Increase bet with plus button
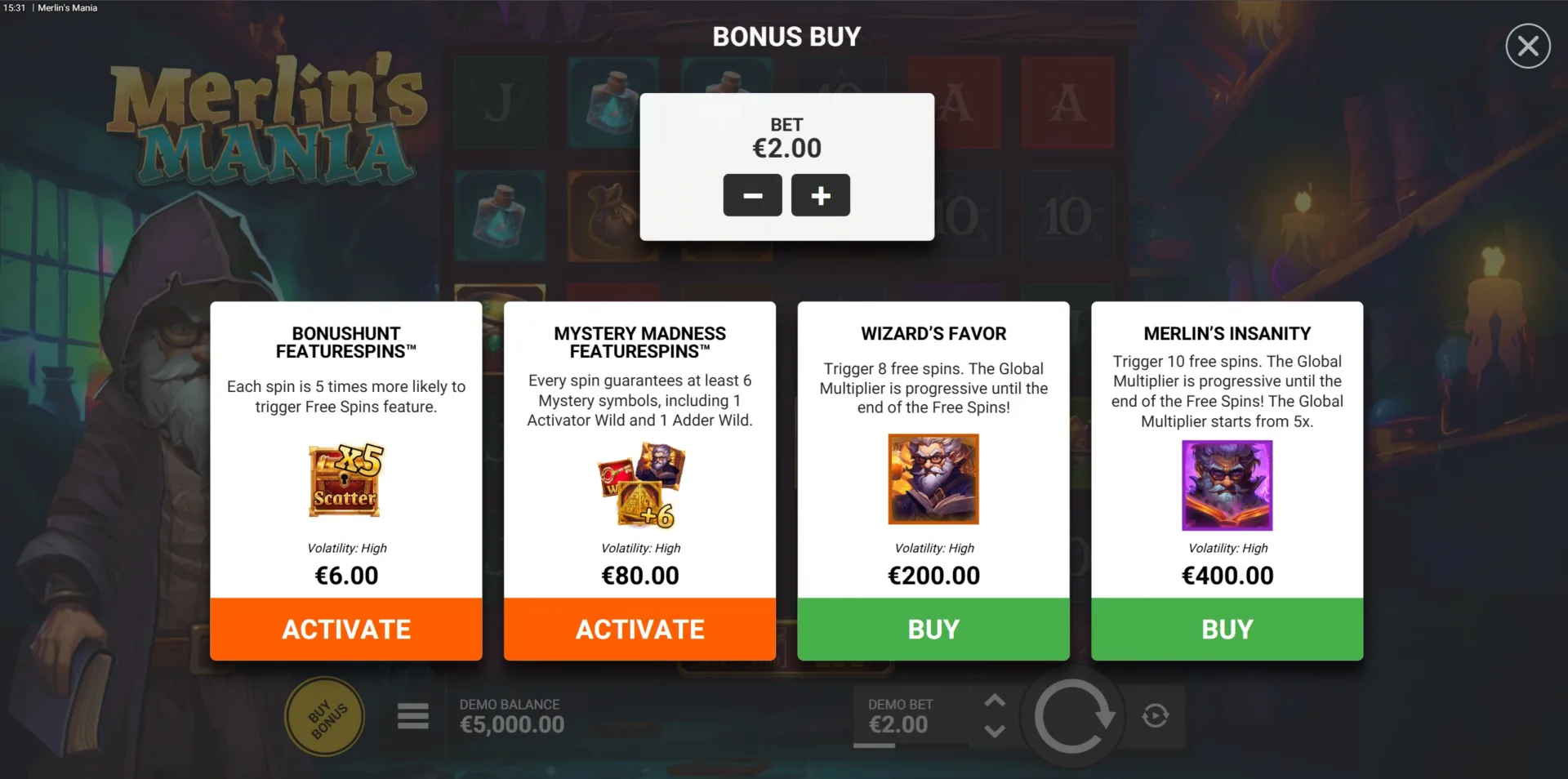Image resolution: width=1568 pixels, height=779 pixels. click(x=821, y=195)
